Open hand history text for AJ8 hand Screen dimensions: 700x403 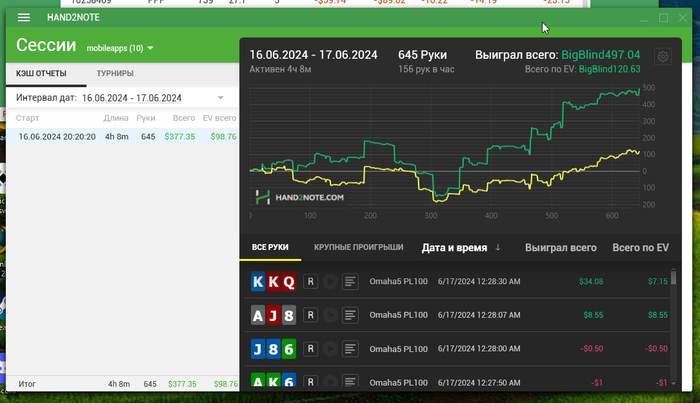pos(350,315)
